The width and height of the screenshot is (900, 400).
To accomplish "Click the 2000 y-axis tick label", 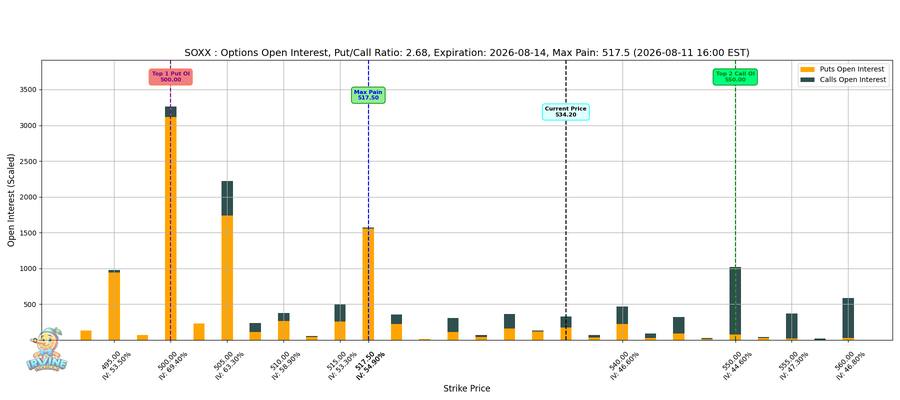I will point(28,197).
